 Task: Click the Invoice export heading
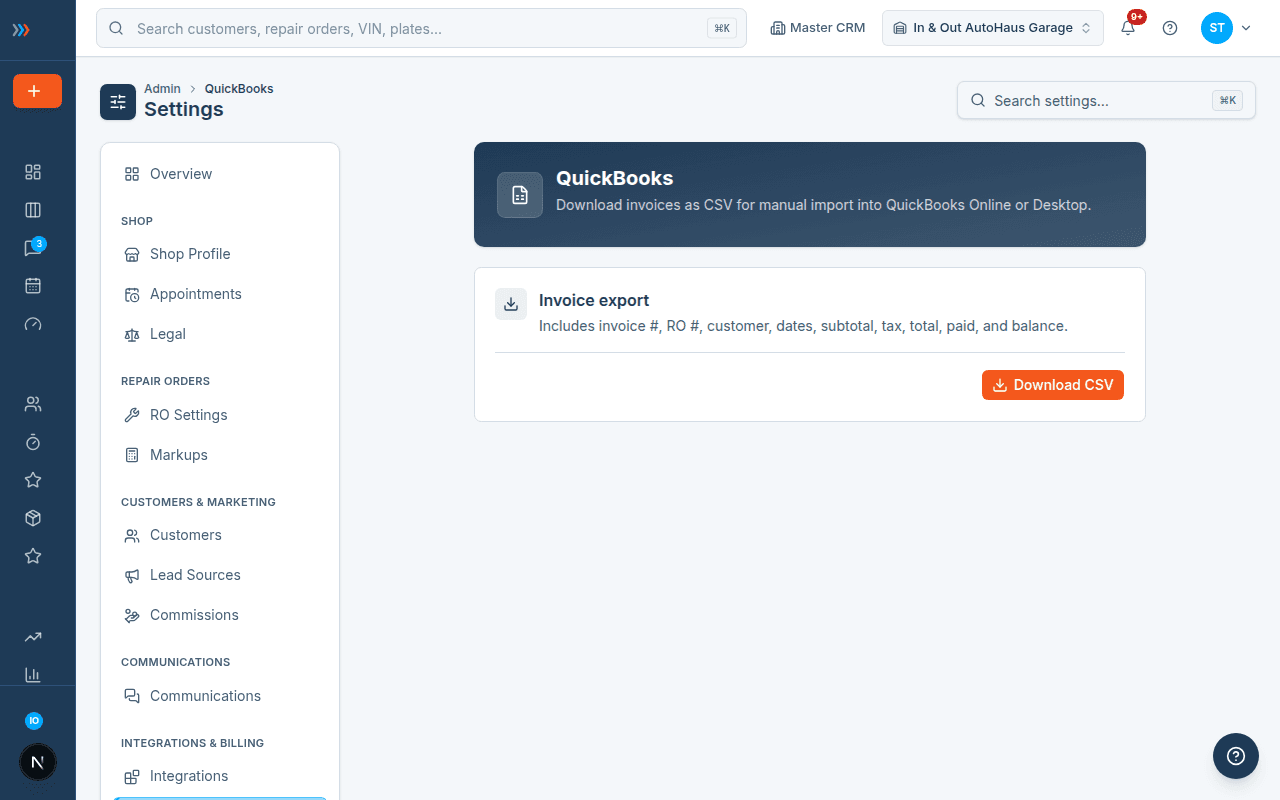tap(594, 300)
